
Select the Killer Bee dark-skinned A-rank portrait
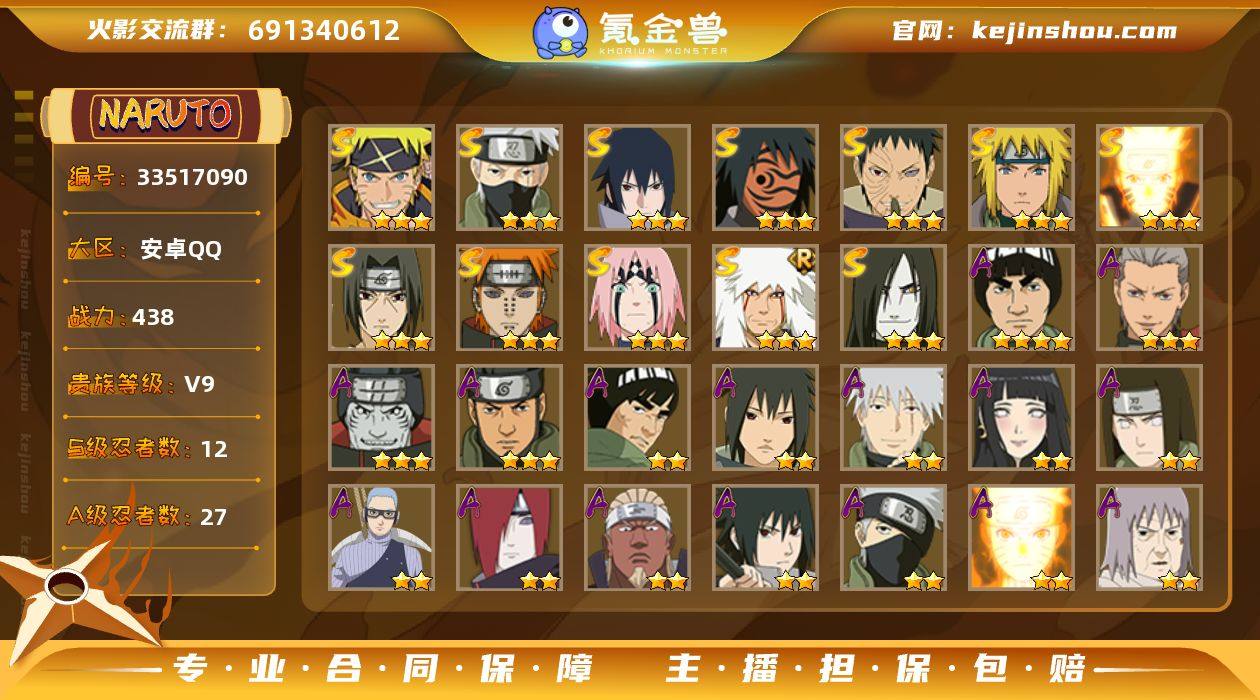click(x=637, y=538)
